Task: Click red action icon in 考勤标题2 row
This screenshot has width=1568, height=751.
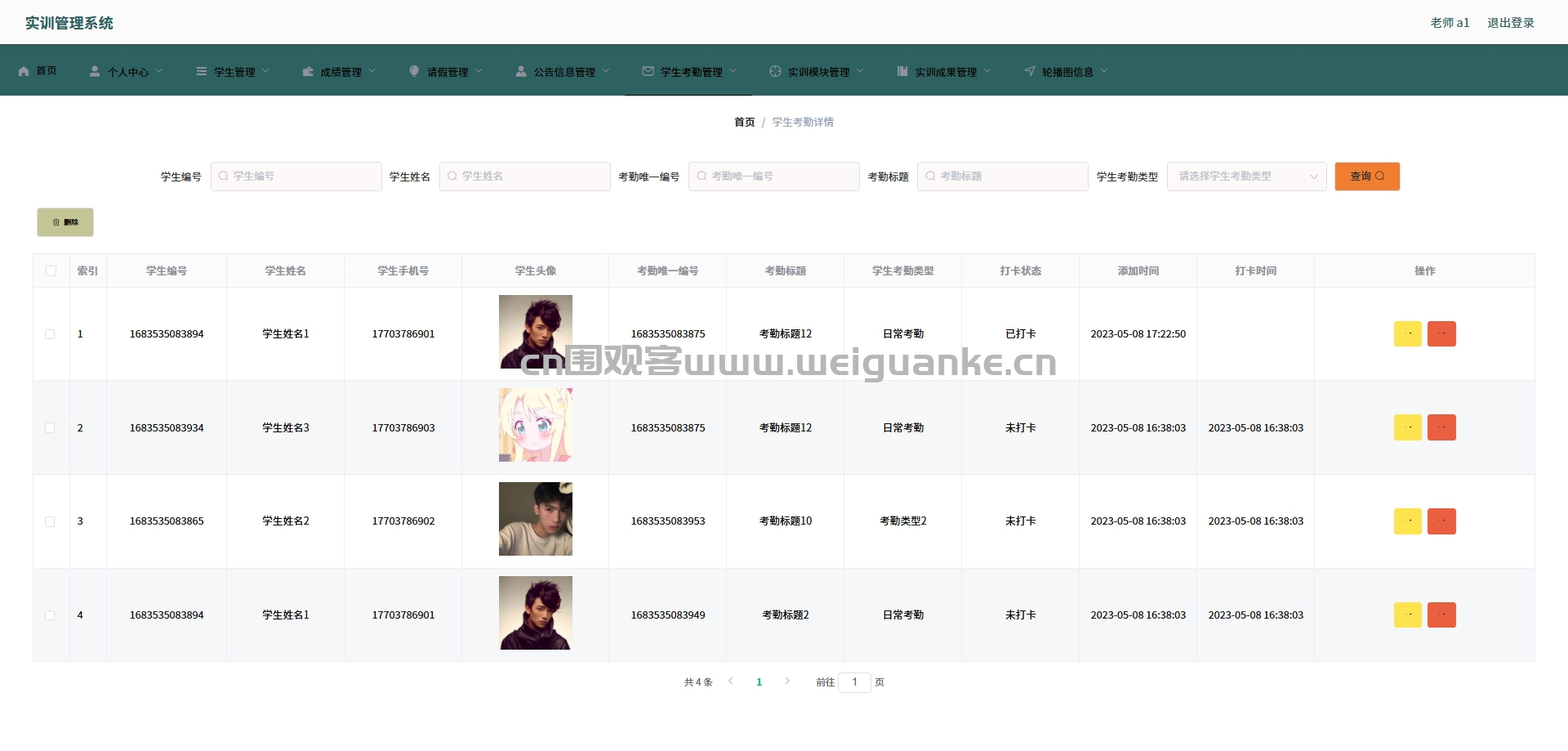Action: 1441,615
